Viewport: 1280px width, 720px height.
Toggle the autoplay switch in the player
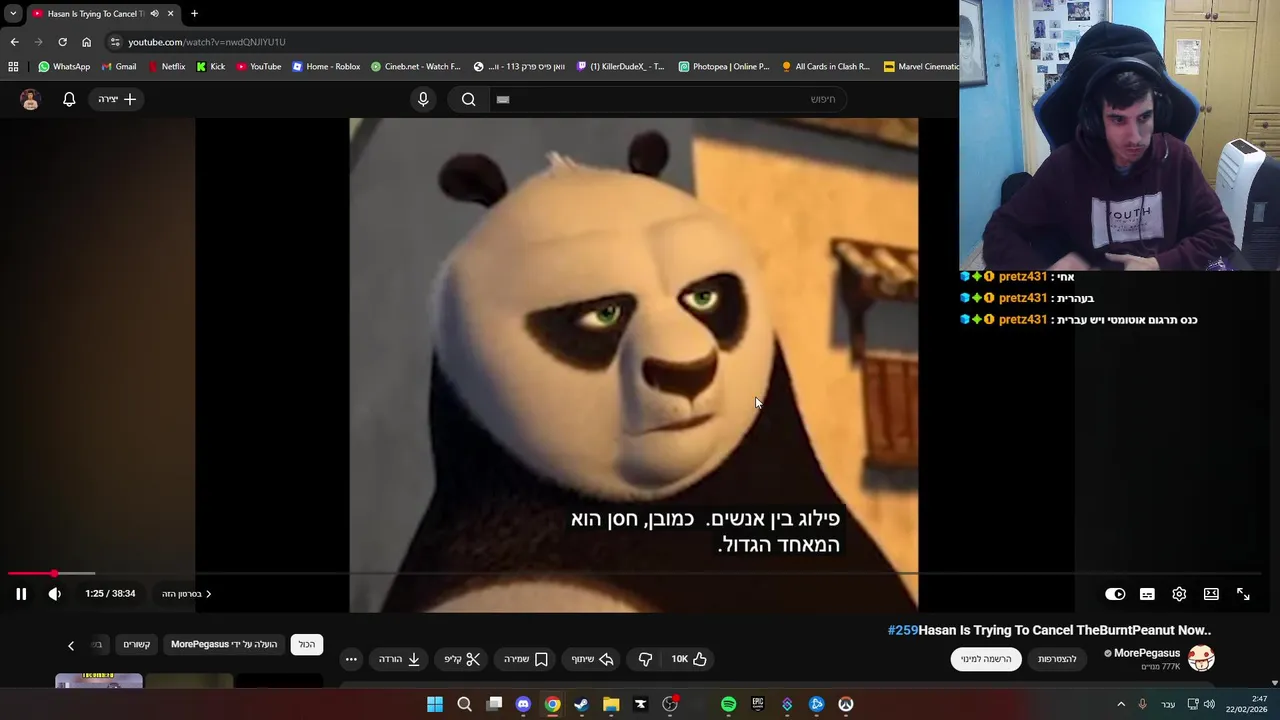tap(1115, 594)
